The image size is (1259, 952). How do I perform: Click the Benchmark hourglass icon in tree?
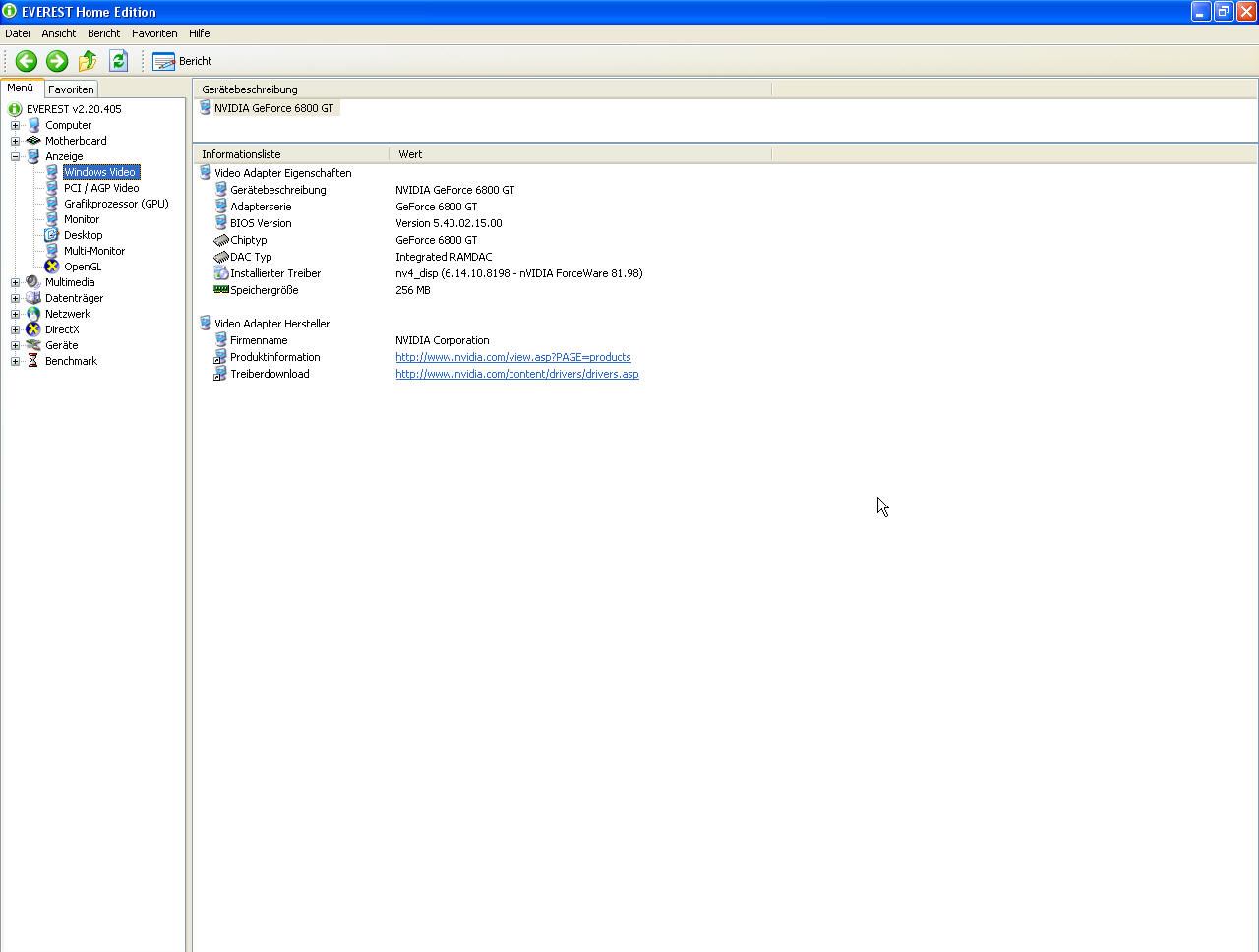(x=33, y=361)
